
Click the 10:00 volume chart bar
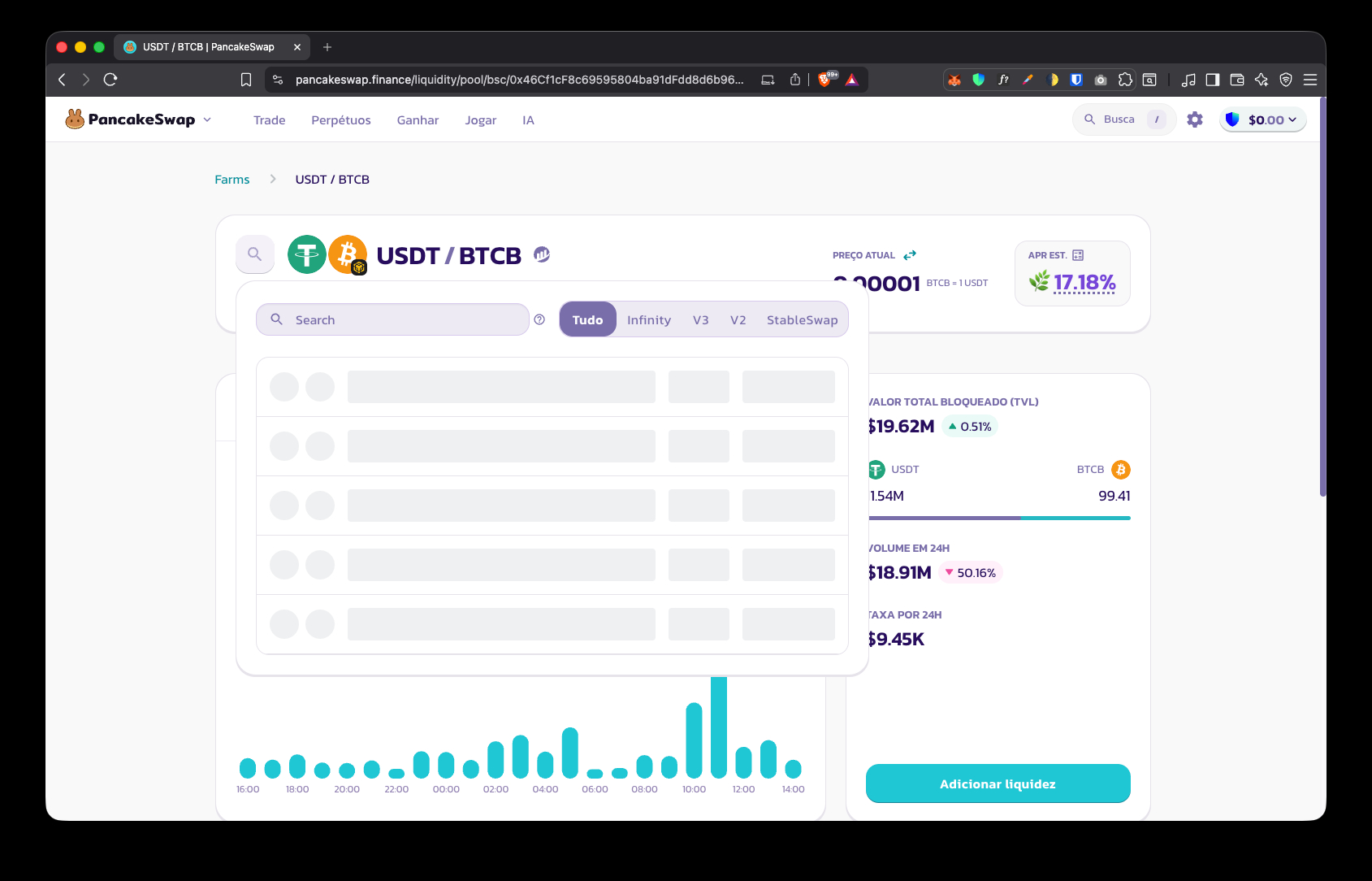[x=694, y=740]
